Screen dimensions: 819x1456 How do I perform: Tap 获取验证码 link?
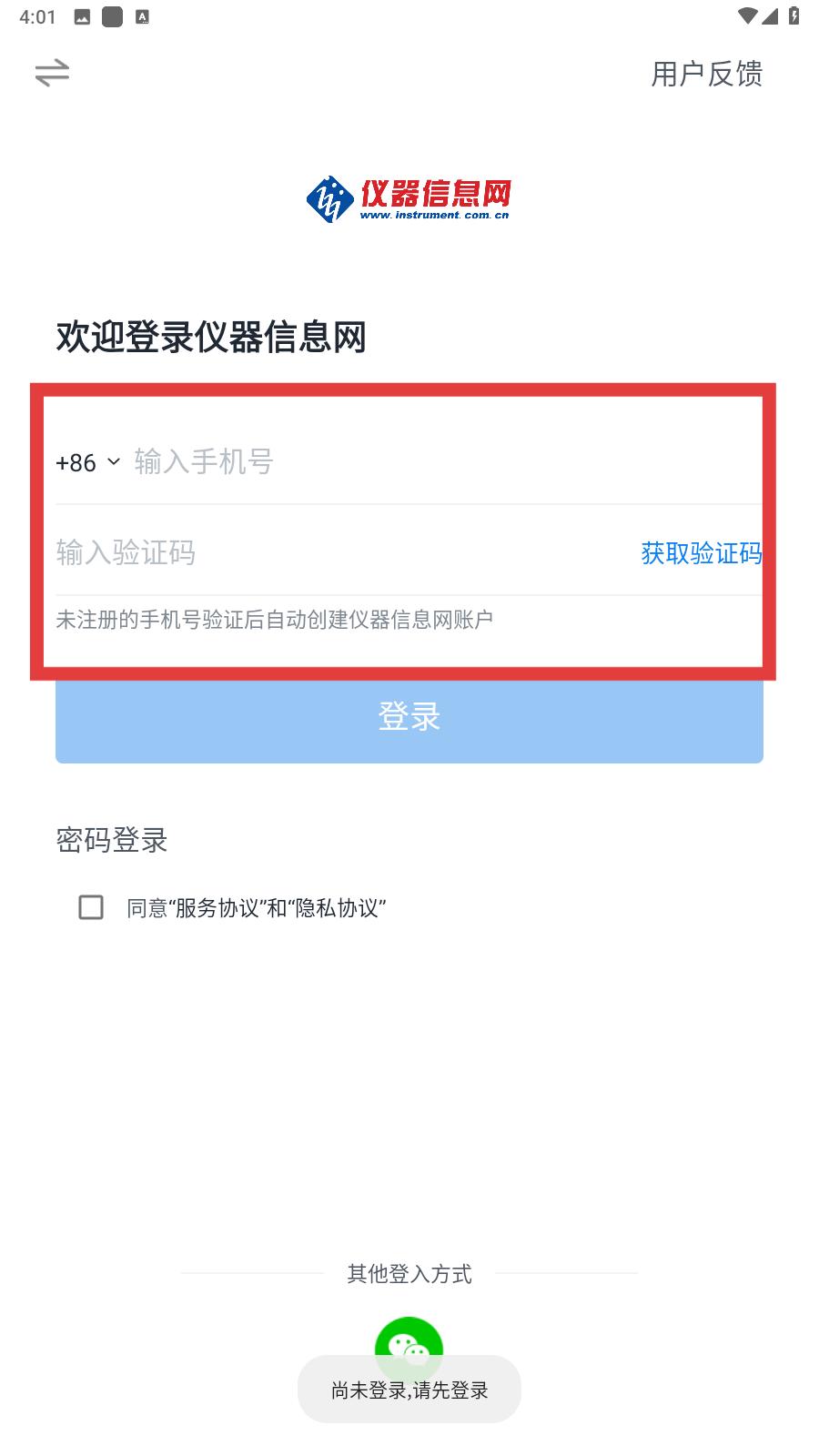pos(702,552)
